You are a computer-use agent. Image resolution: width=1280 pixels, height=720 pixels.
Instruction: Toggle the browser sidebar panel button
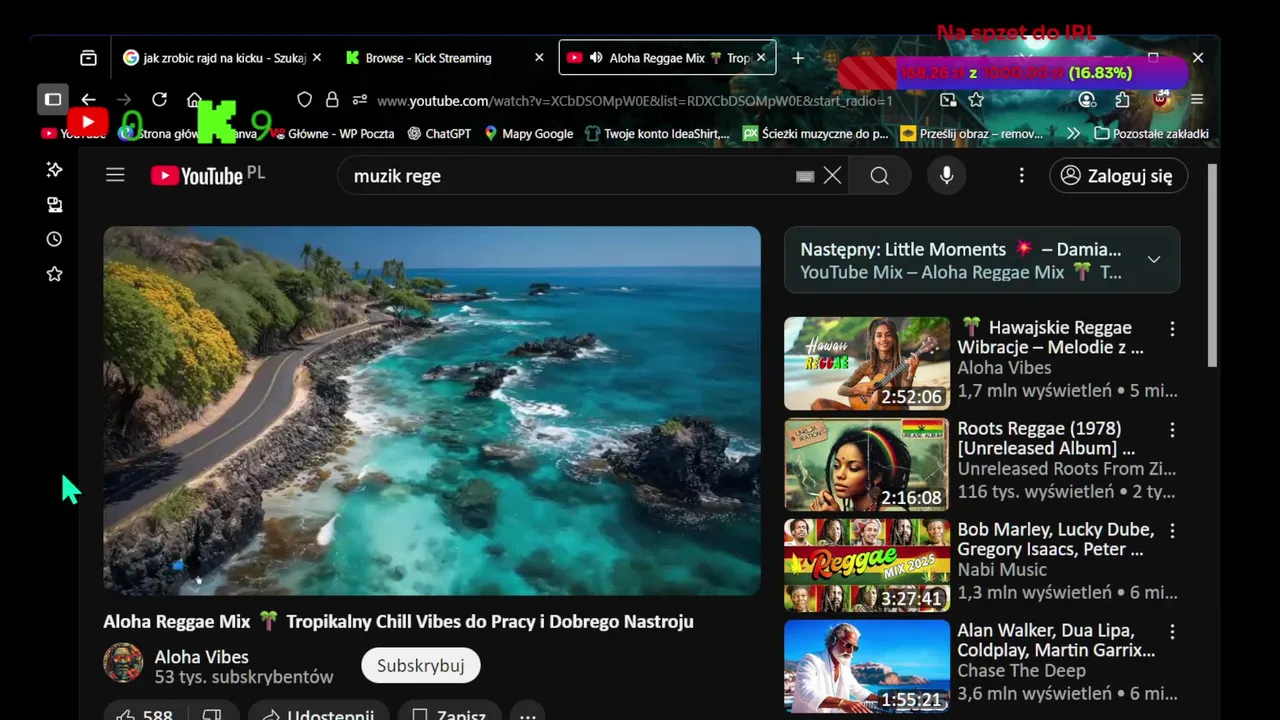coord(53,99)
